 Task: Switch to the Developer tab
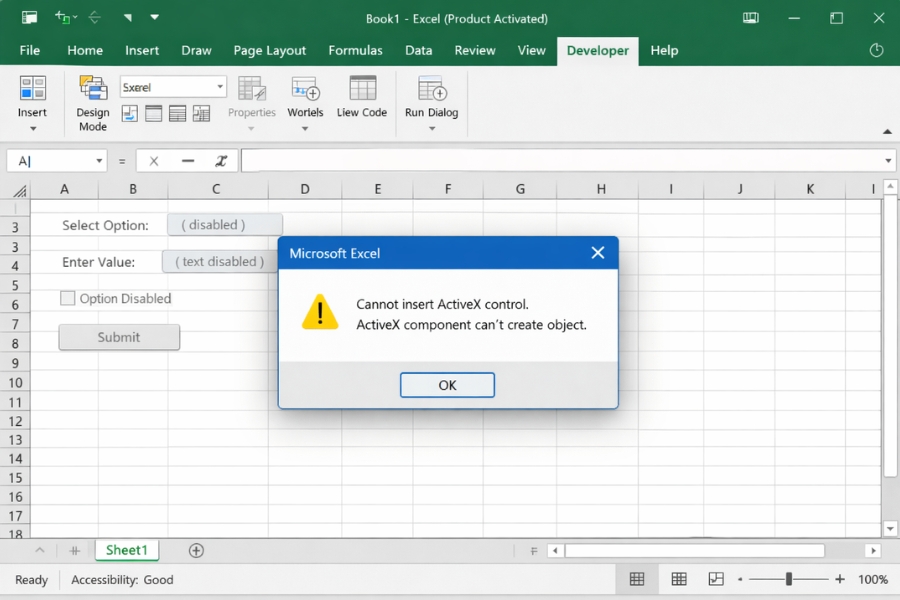pos(597,50)
